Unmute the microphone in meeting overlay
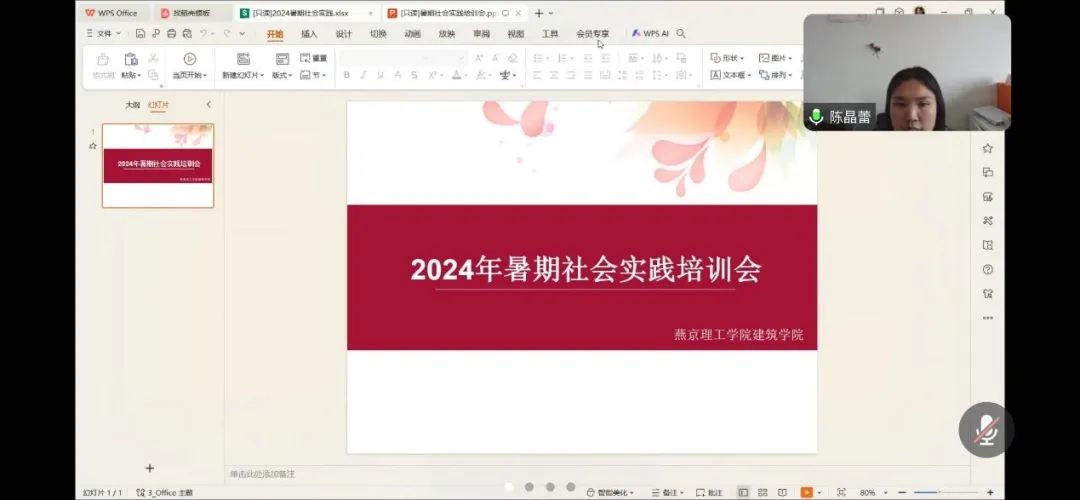The height and width of the screenshot is (500, 1080). [986, 429]
